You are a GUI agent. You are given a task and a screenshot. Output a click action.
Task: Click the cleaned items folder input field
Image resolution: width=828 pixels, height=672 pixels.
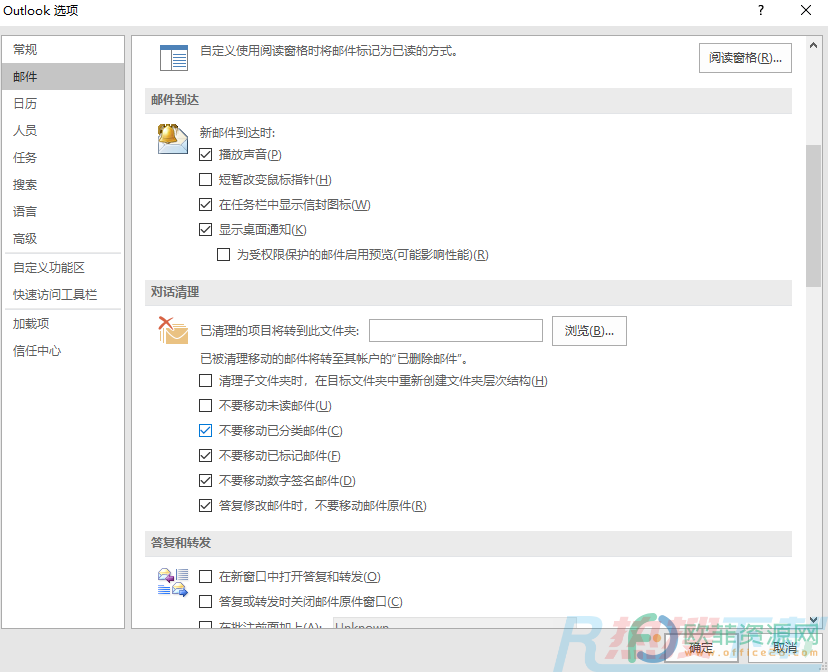coord(456,330)
